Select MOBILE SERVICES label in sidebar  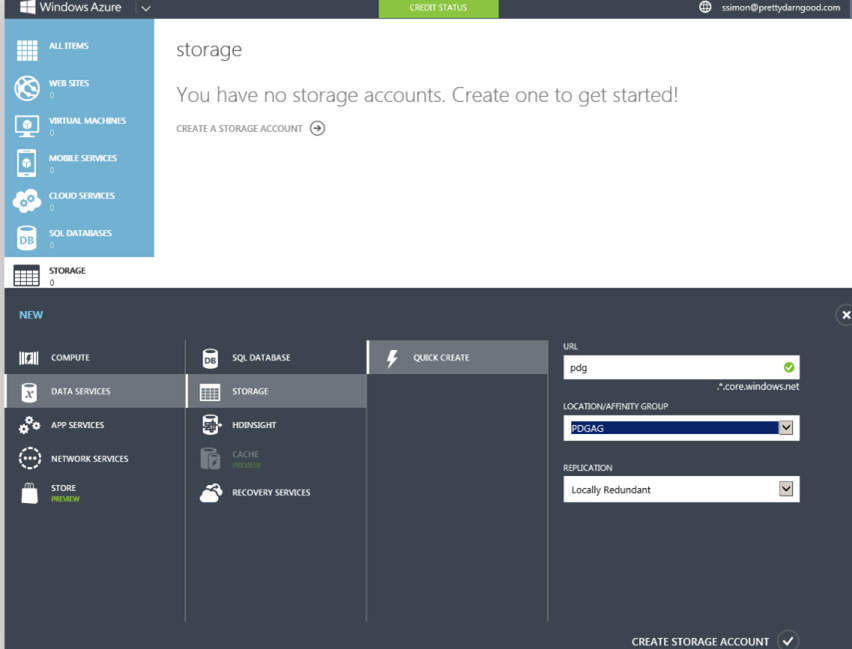pos(83,158)
